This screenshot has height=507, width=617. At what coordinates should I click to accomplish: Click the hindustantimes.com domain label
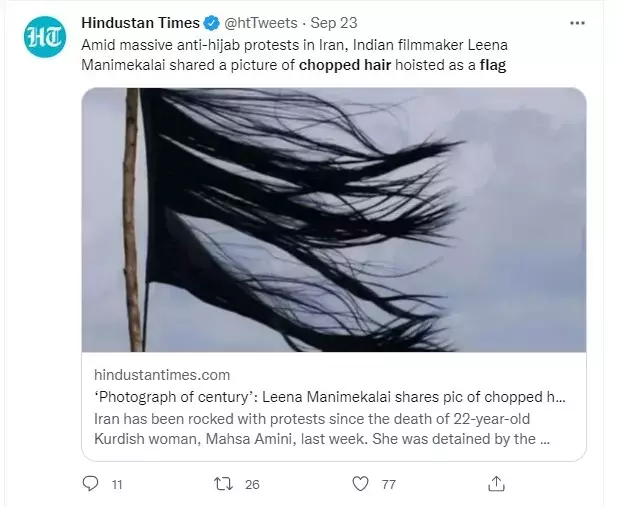click(162, 375)
